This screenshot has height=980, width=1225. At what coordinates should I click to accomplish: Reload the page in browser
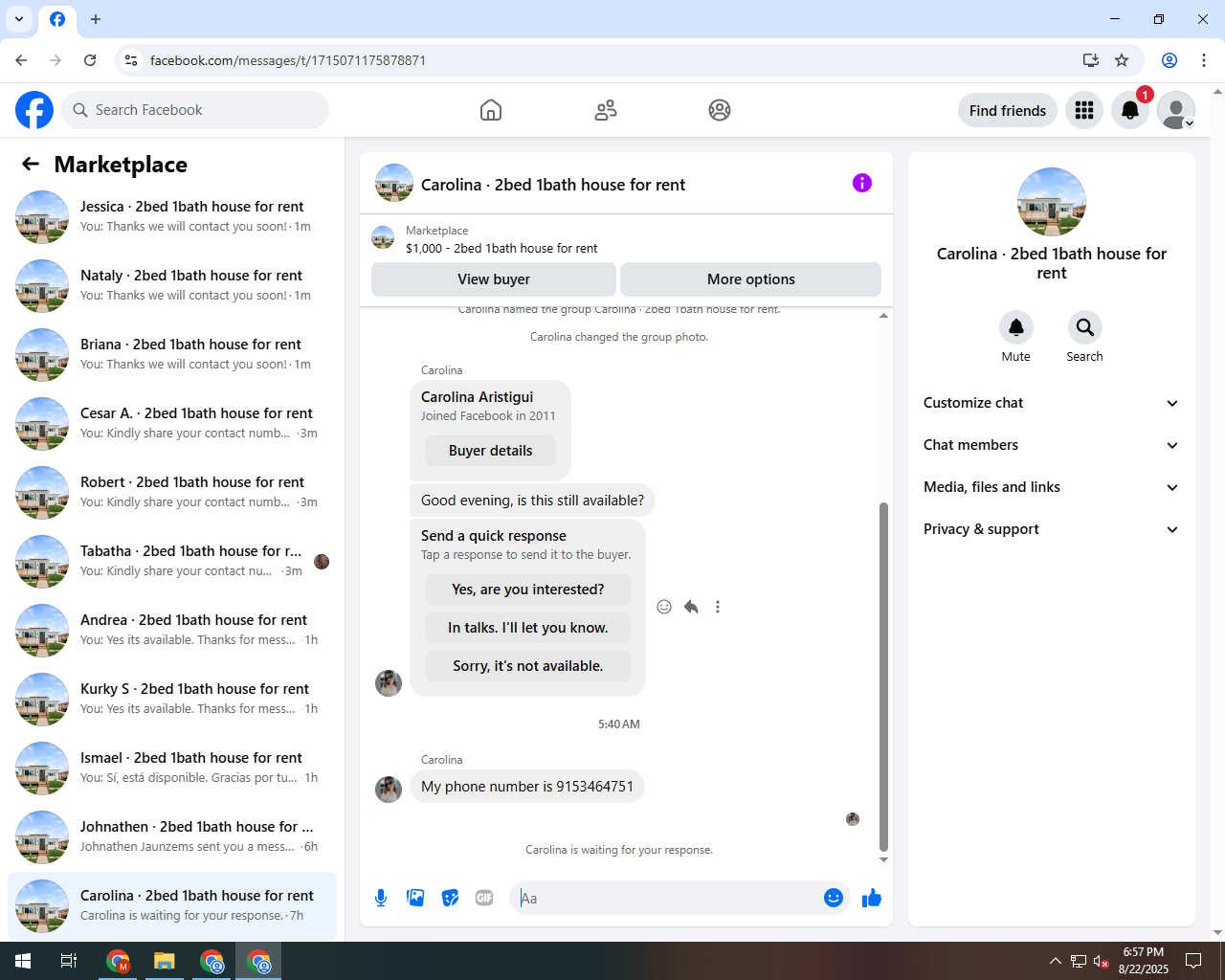[x=90, y=60]
